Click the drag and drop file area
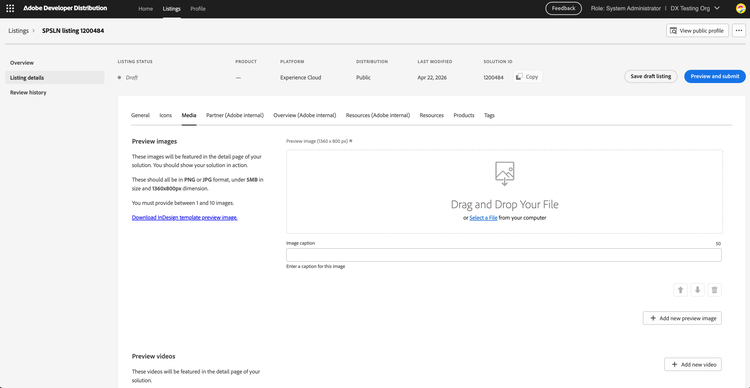Screen dimensions: 750x388 click(505, 192)
